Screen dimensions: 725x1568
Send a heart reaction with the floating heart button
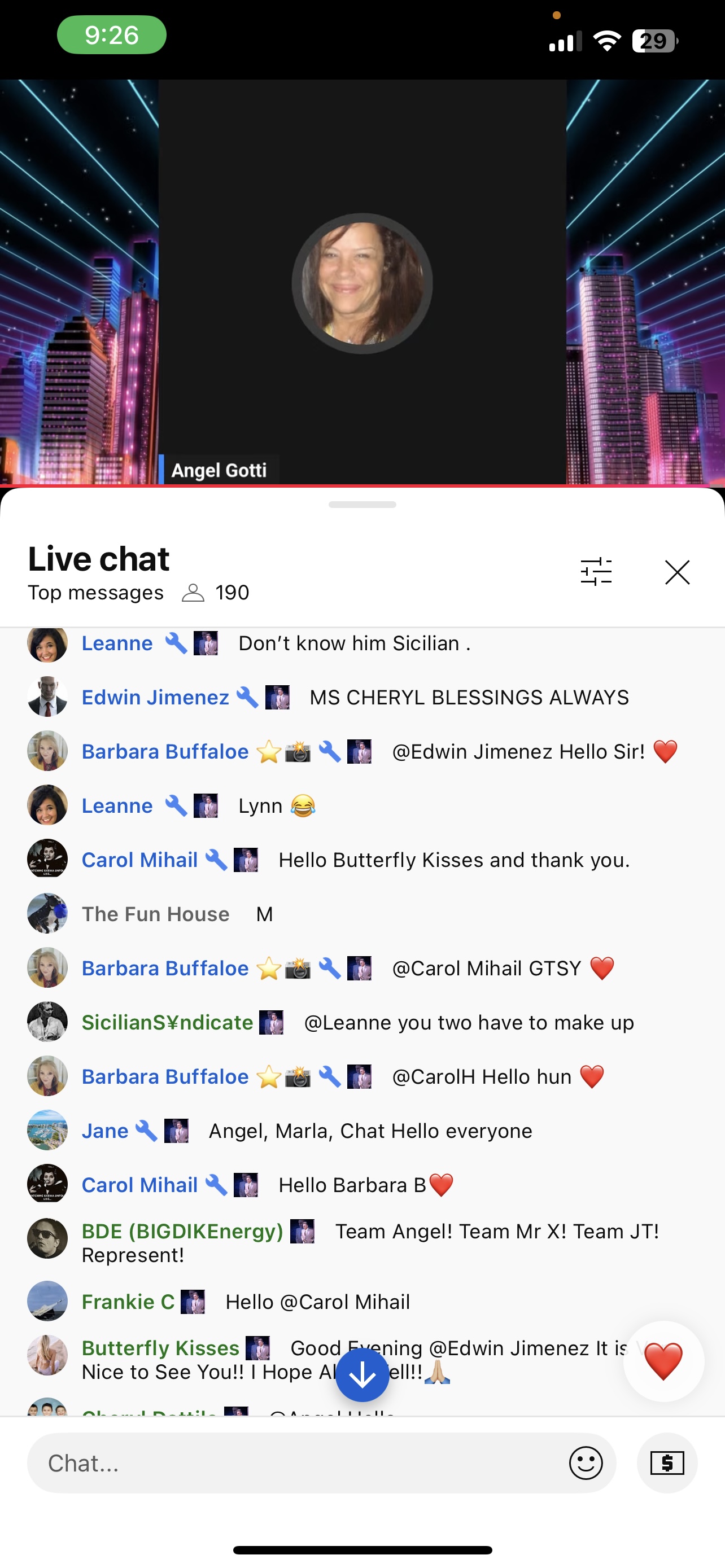(x=663, y=1361)
